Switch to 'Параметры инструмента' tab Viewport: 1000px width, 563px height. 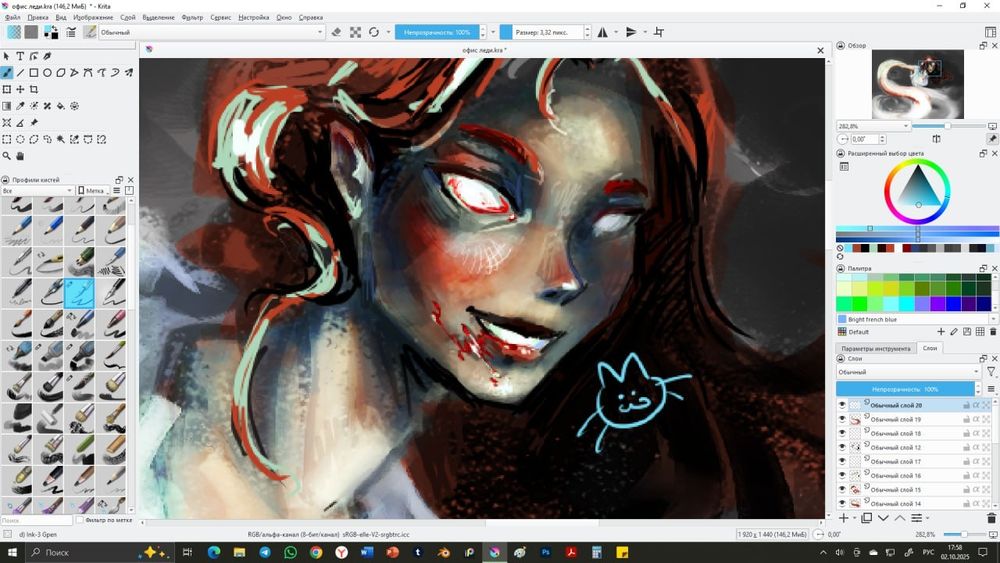pyautogui.click(x=876, y=348)
